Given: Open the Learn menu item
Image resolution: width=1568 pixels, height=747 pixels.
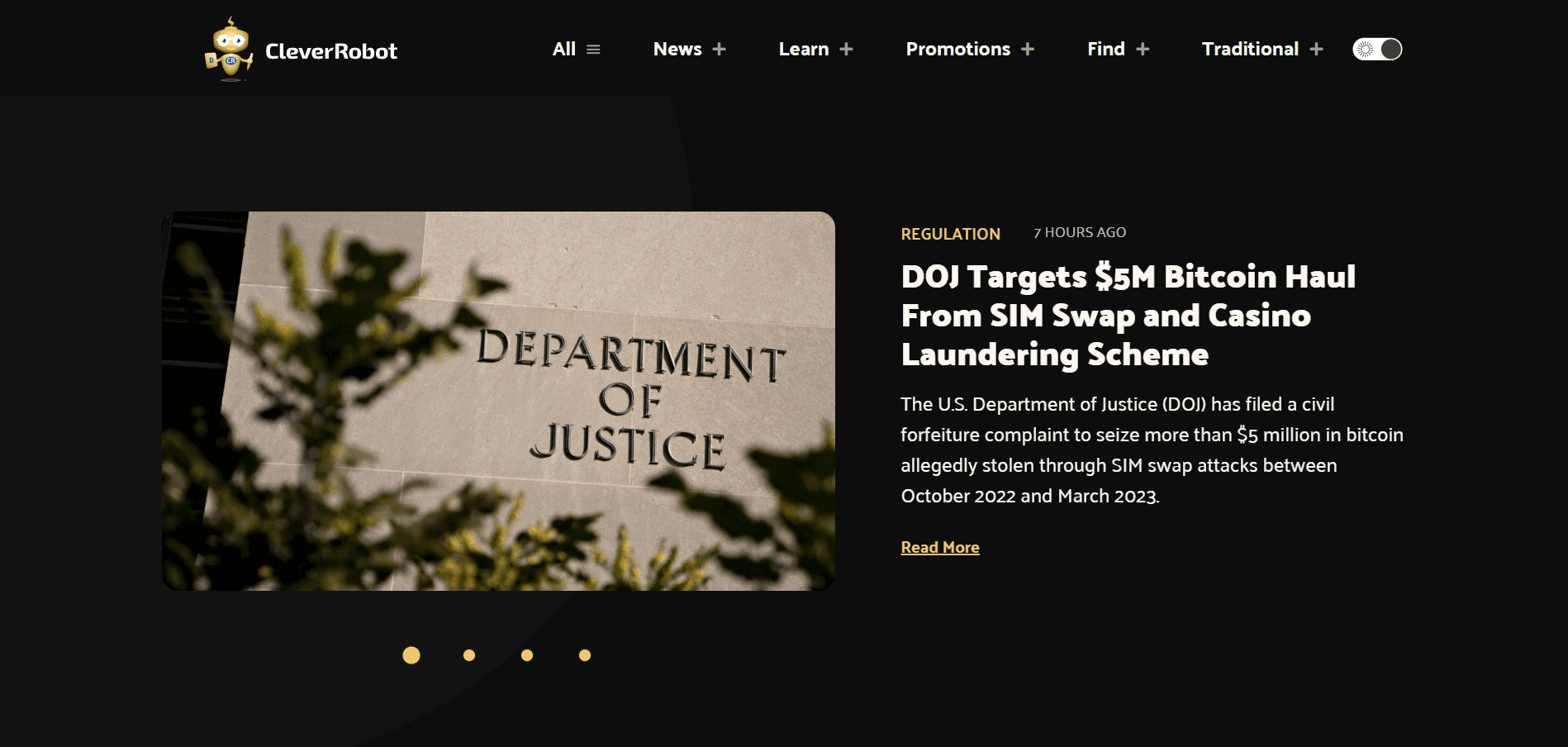Looking at the screenshot, I should tap(804, 49).
